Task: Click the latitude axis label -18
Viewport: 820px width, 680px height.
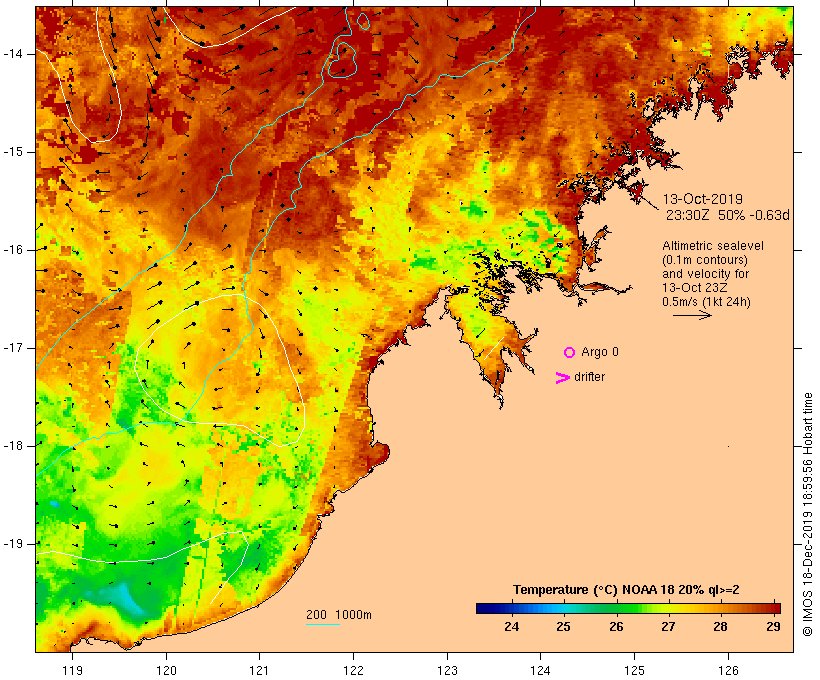Action: tap(13, 446)
